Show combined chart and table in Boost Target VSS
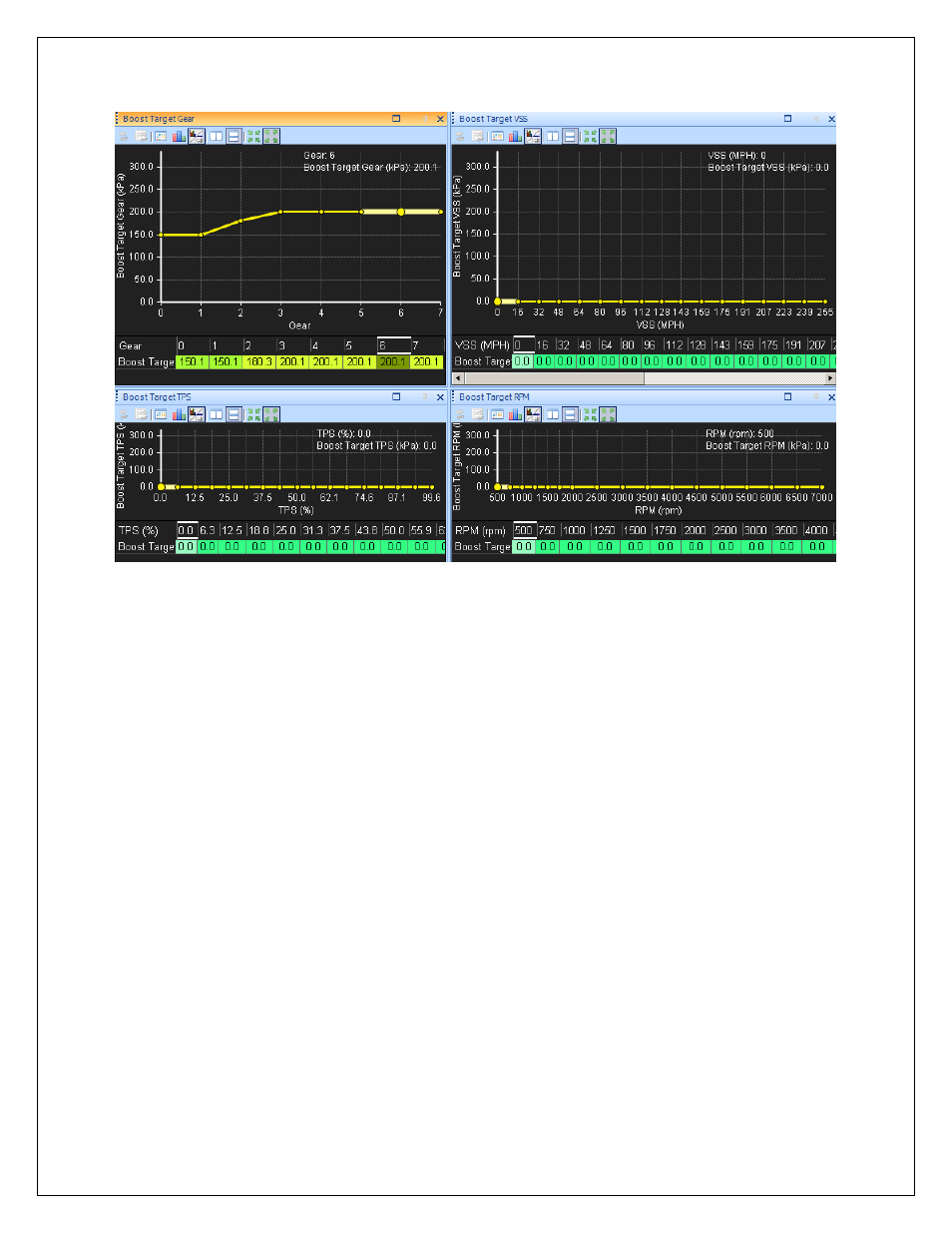The height and width of the screenshot is (1233, 952). [533, 136]
